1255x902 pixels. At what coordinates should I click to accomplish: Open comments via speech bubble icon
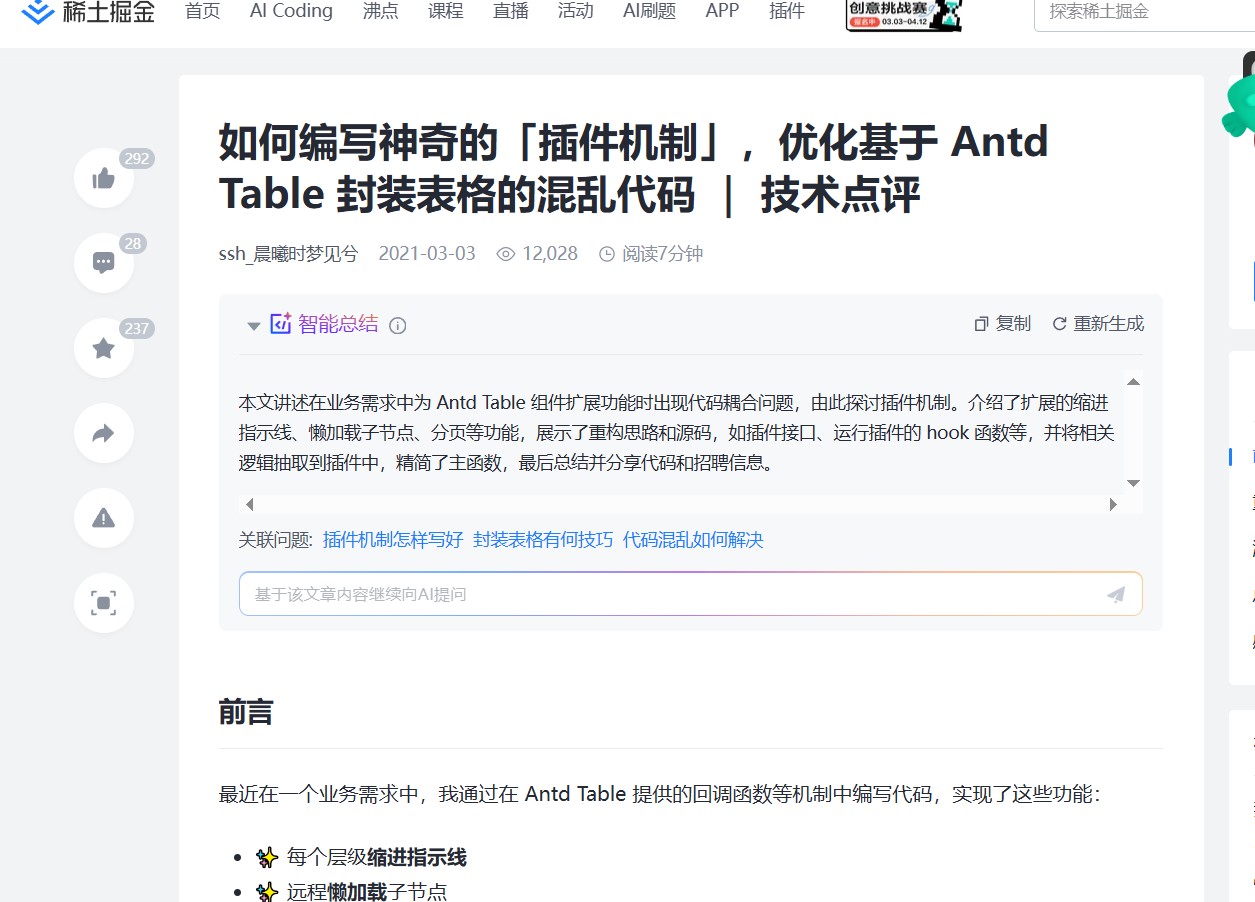(104, 263)
